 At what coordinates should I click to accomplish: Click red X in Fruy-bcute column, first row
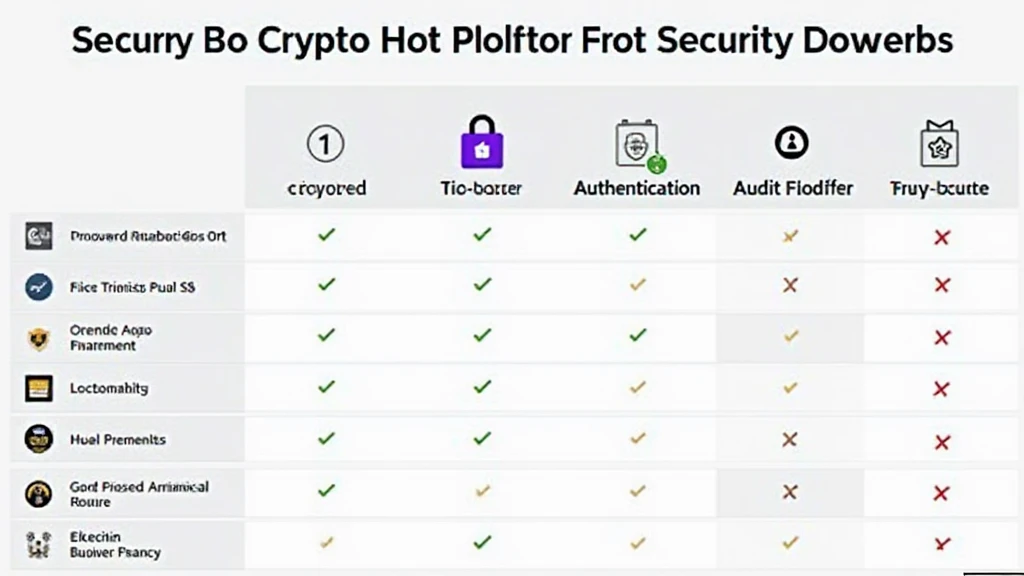pyautogui.click(x=942, y=237)
